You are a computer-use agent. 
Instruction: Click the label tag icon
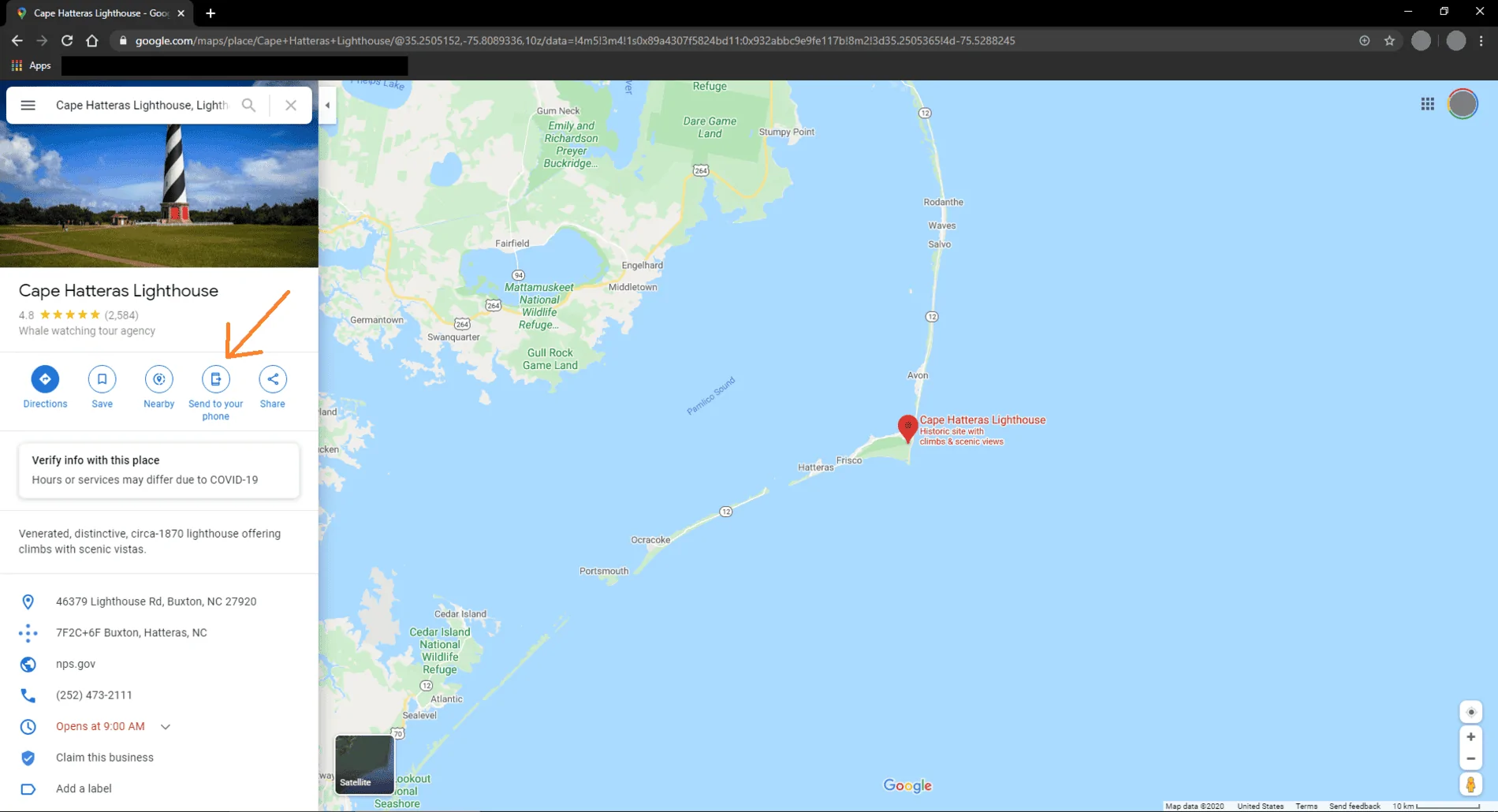pyautogui.click(x=28, y=789)
